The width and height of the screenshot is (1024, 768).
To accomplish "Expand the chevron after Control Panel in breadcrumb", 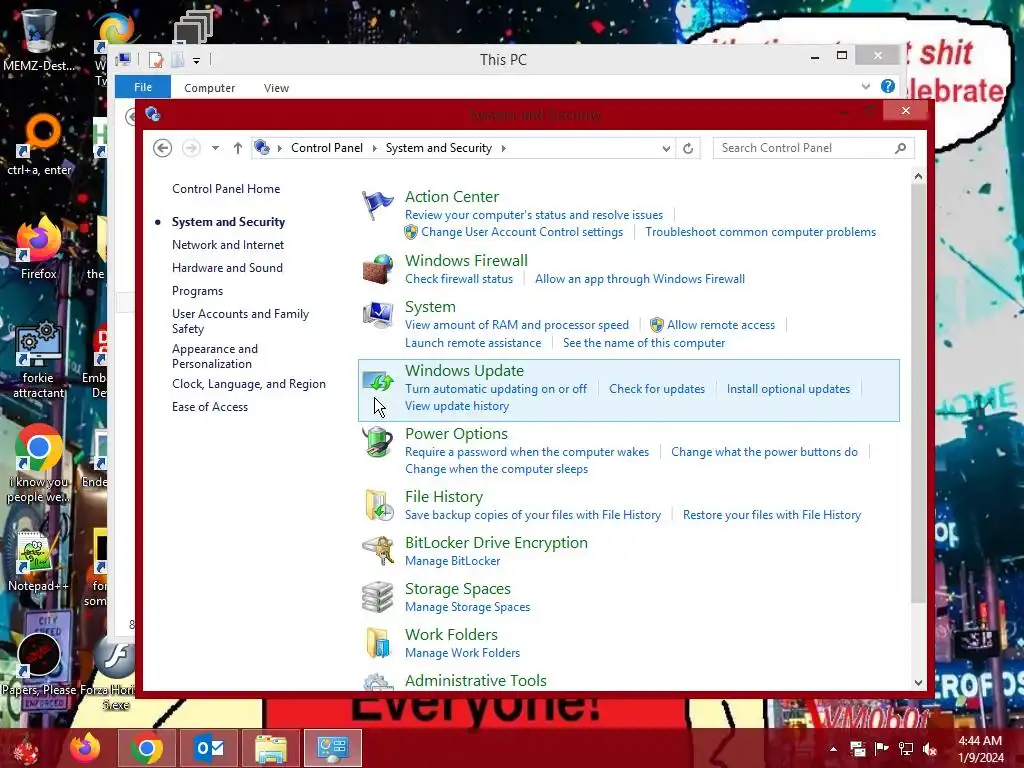I will click(374, 148).
